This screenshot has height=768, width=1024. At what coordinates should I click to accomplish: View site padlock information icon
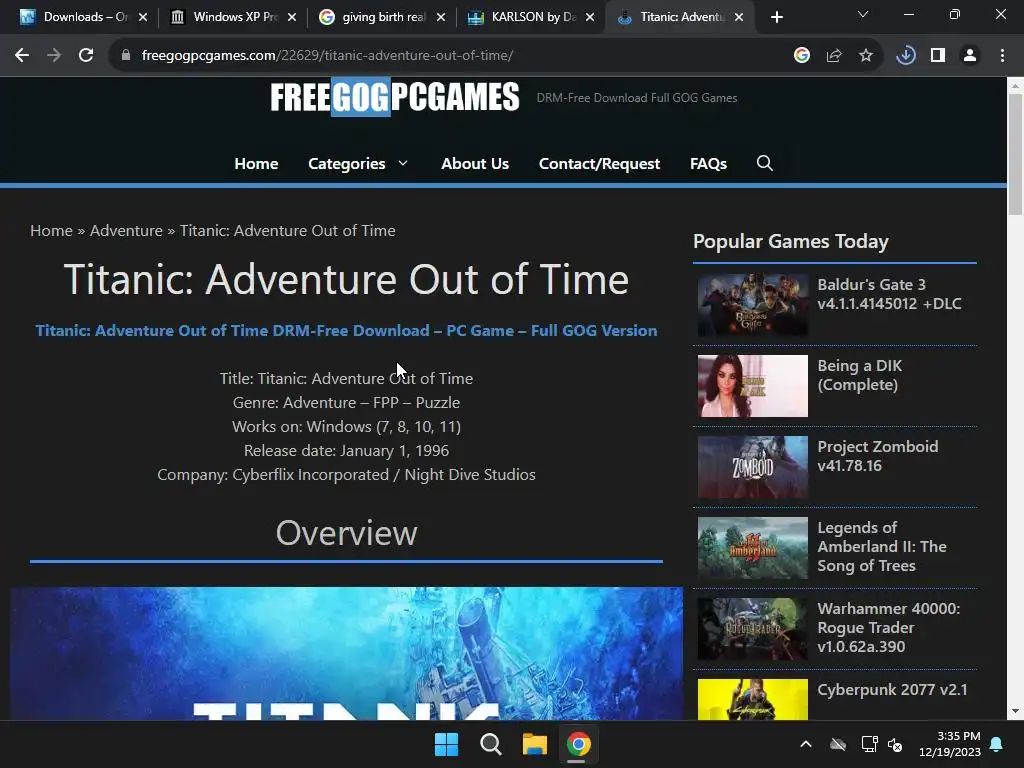[x=126, y=56]
